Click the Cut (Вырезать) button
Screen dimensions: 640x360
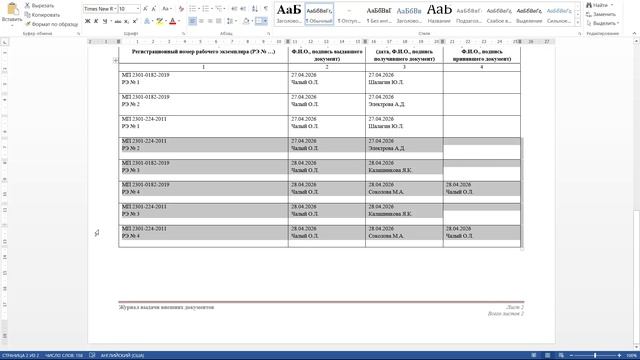pos(39,6)
